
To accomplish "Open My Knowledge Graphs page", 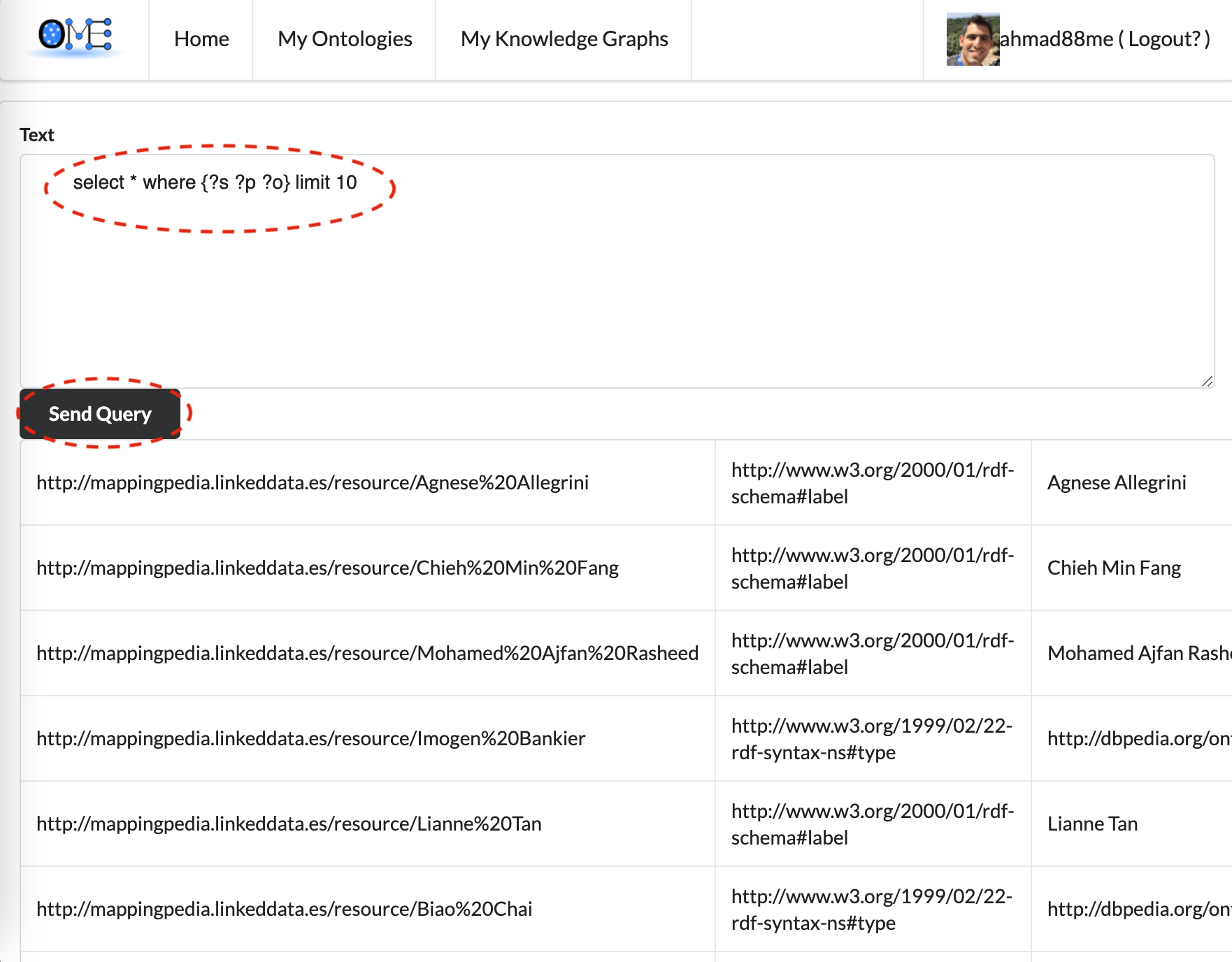I will pos(564,39).
